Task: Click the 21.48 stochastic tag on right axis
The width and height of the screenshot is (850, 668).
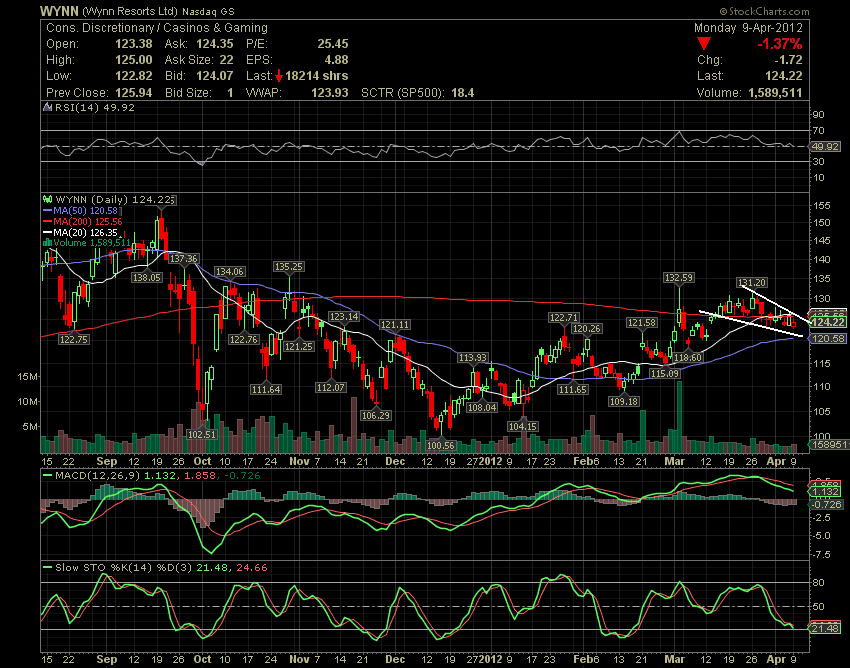Action: 824,628
